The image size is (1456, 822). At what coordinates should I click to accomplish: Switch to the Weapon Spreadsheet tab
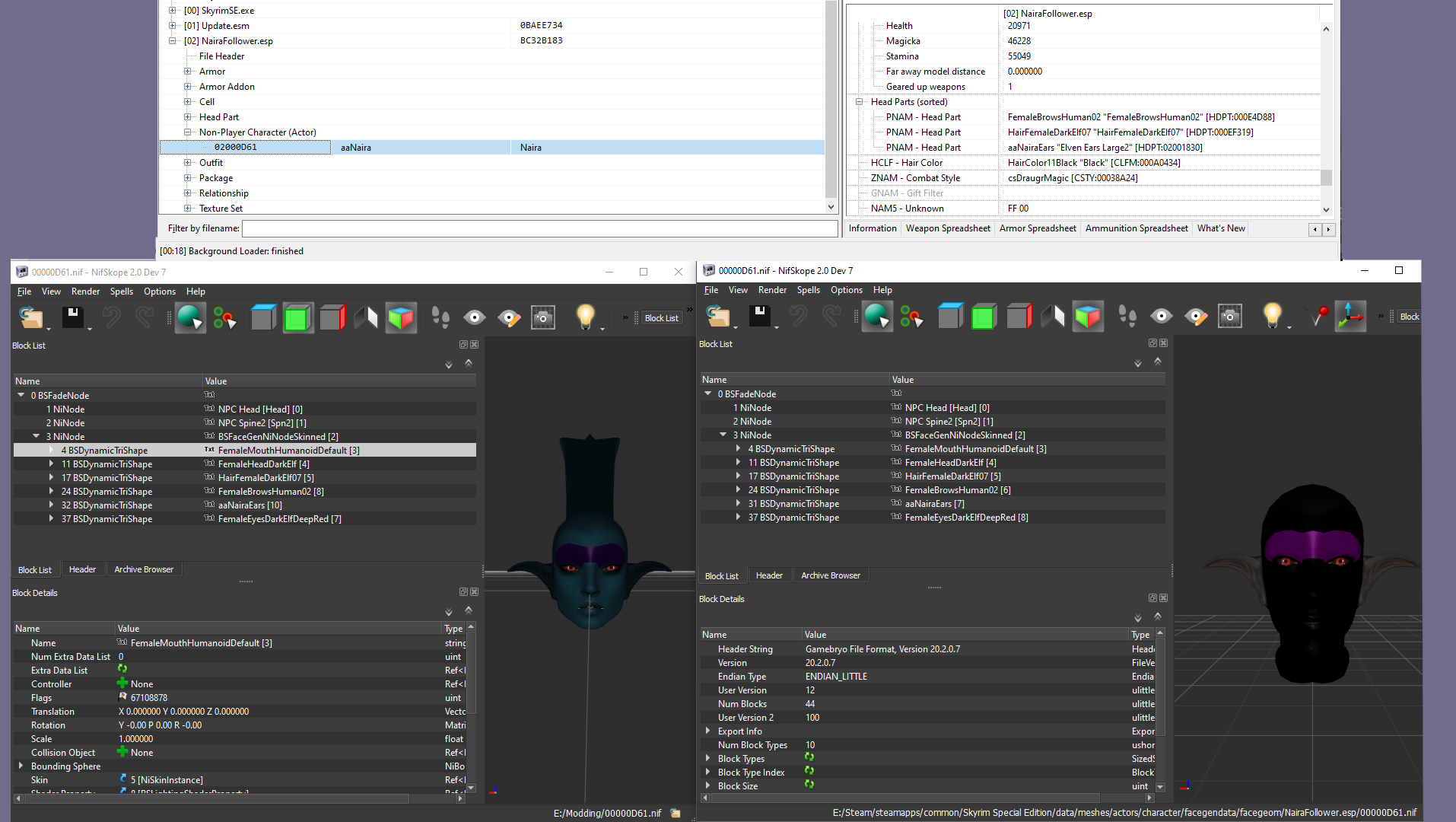pos(947,228)
